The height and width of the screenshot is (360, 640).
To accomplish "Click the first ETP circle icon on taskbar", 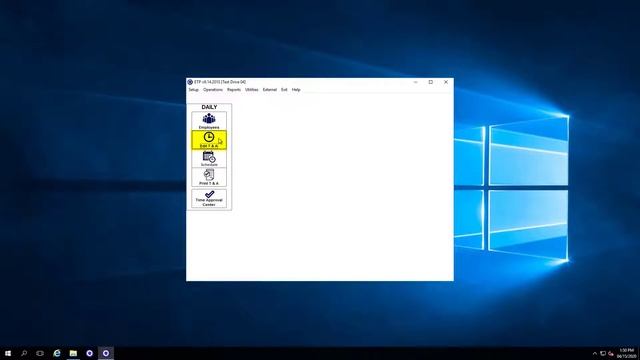I will pyautogui.click(x=89, y=353).
